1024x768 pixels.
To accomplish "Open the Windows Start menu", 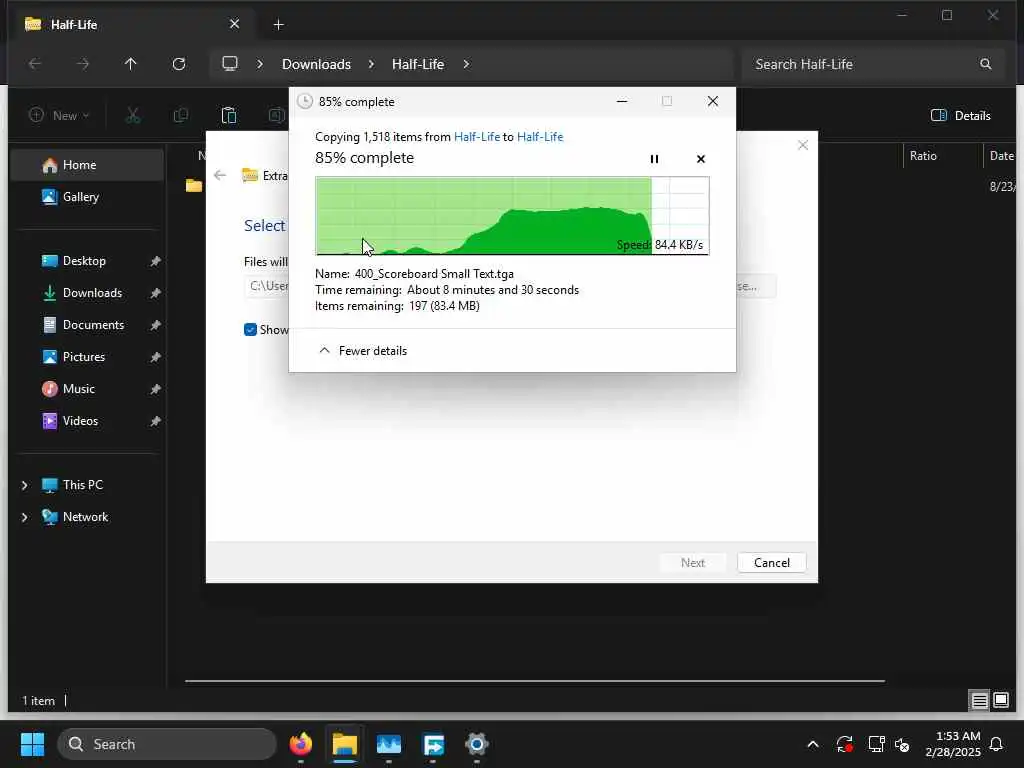I will (x=32, y=744).
